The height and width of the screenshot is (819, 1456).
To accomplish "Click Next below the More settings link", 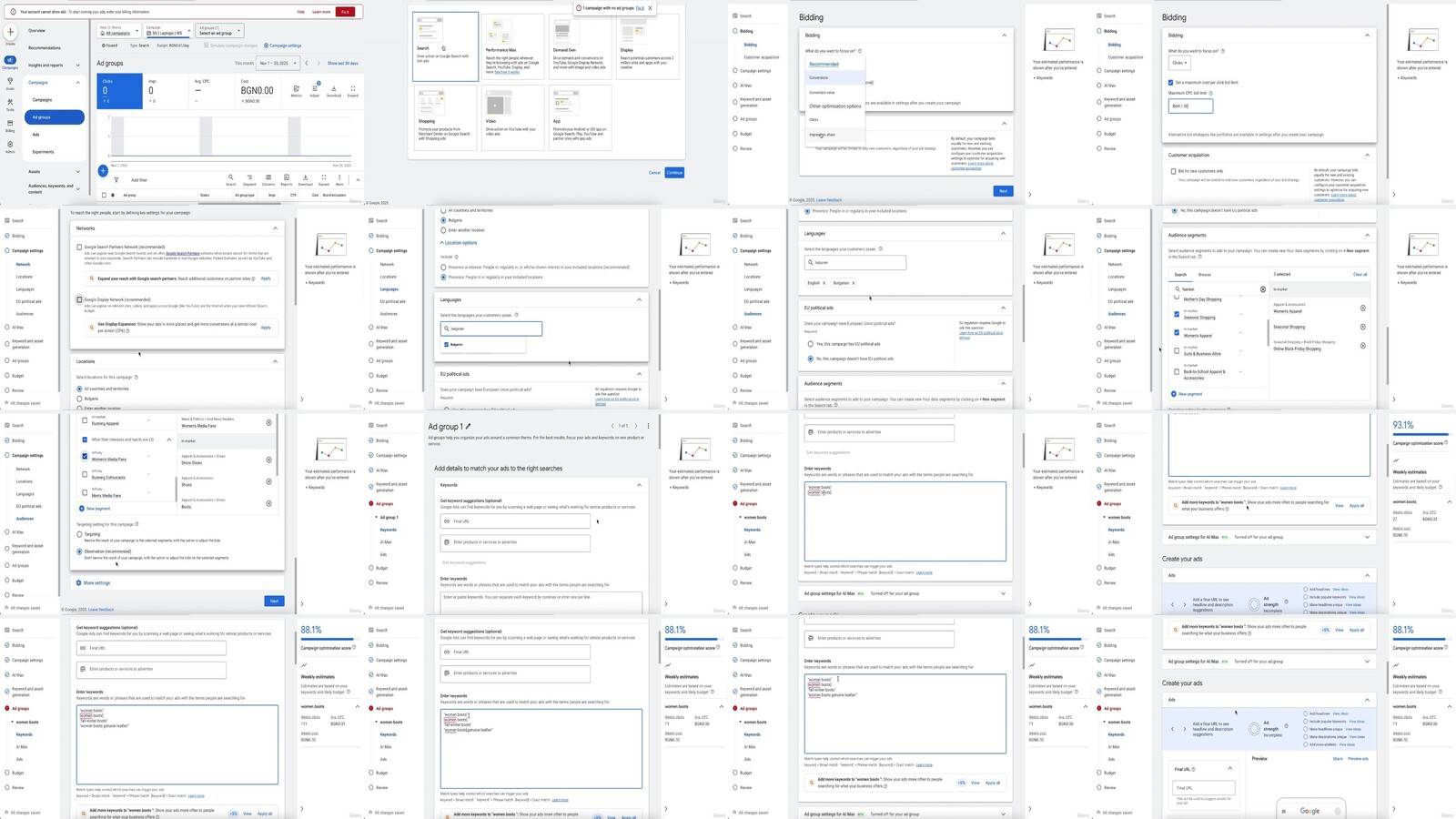I will 274,601.
